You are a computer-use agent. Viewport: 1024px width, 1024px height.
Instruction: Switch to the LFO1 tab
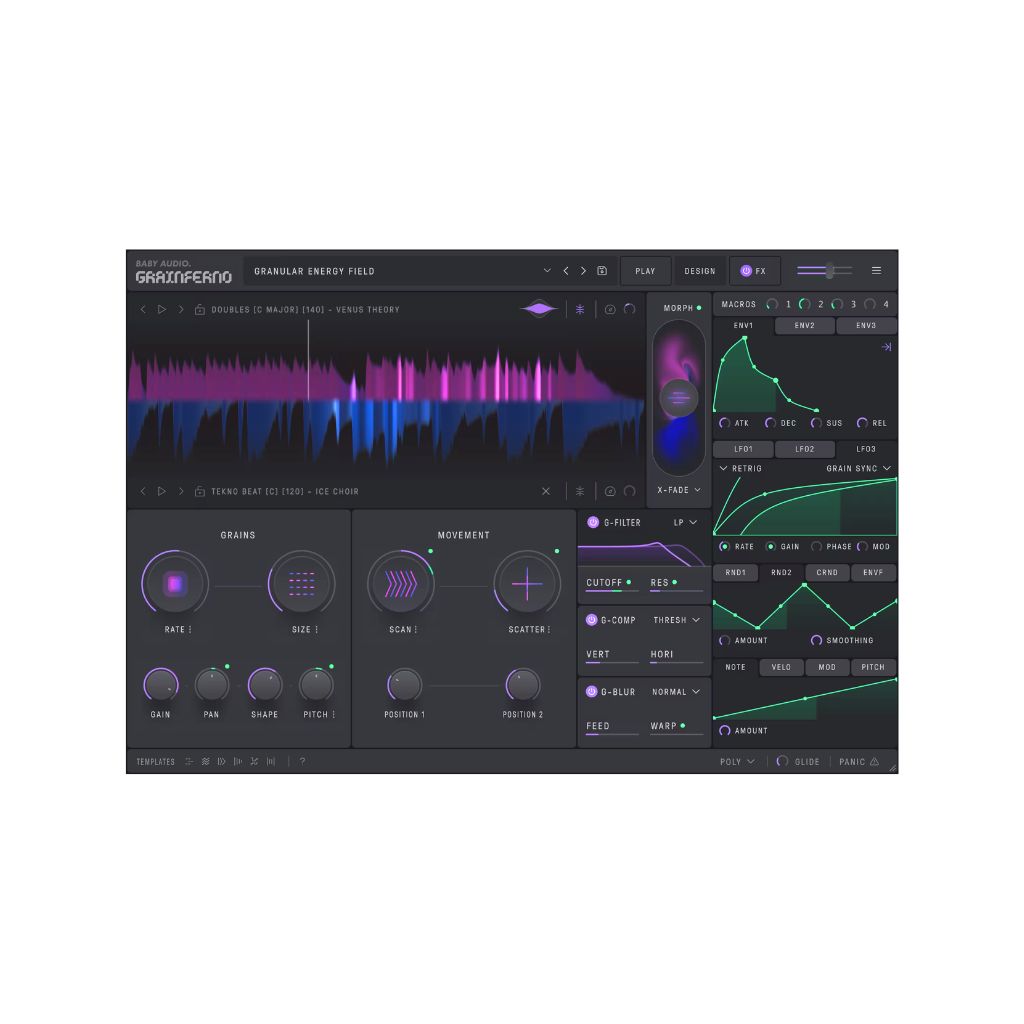point(743,449)
